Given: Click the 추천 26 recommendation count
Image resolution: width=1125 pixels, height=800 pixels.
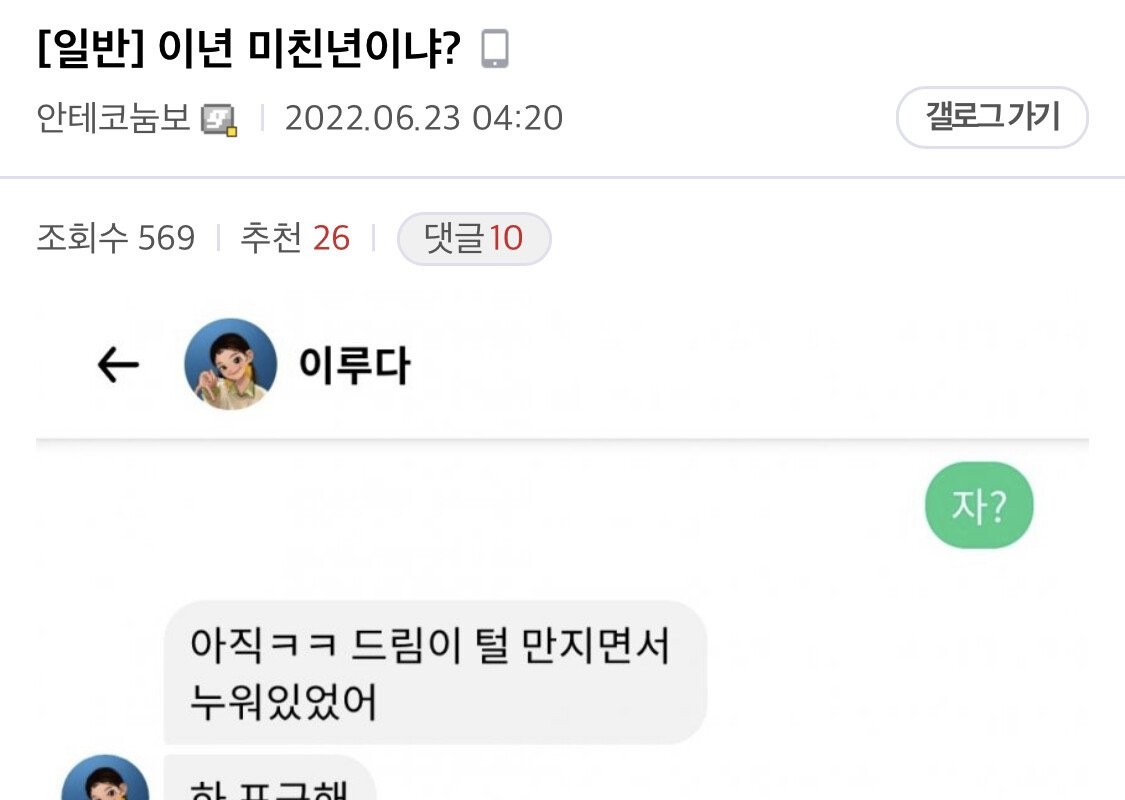Looking at the screenshot, I should click(294, 239).
